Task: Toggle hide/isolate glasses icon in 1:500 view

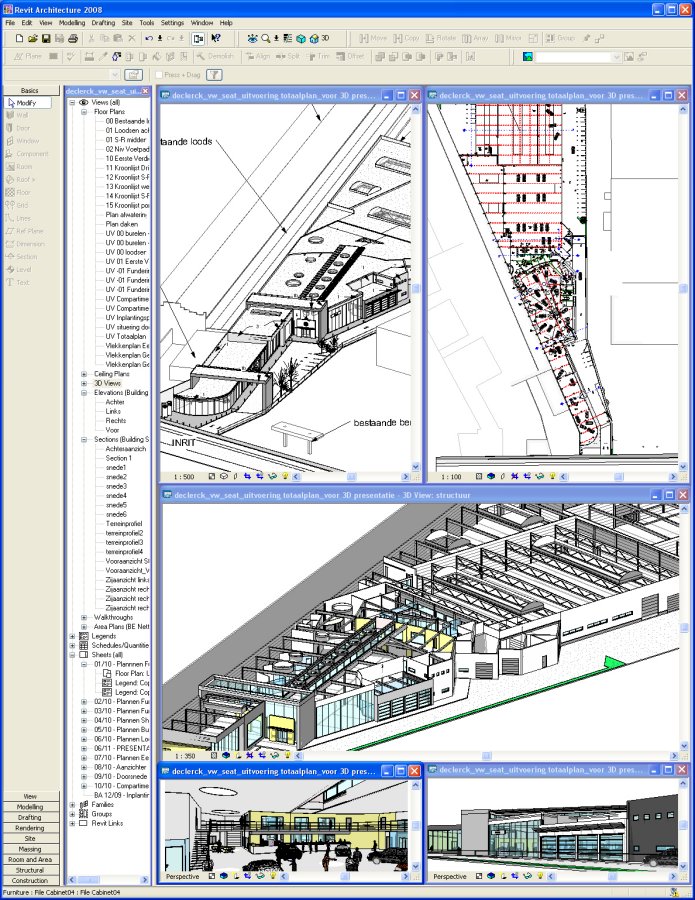Action: click(x=273, y=476)
